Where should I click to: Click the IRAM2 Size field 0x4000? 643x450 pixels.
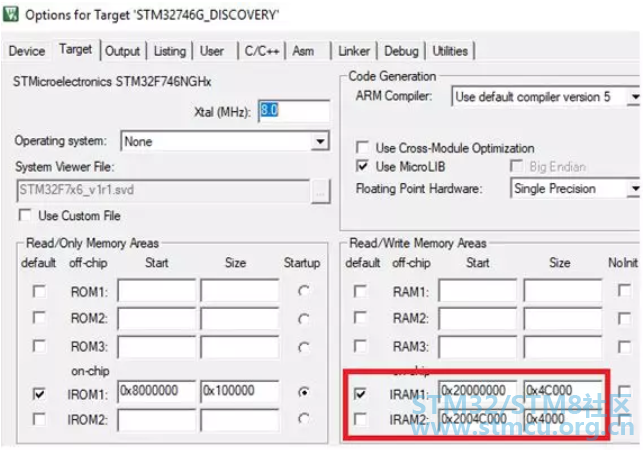(563, 420)
